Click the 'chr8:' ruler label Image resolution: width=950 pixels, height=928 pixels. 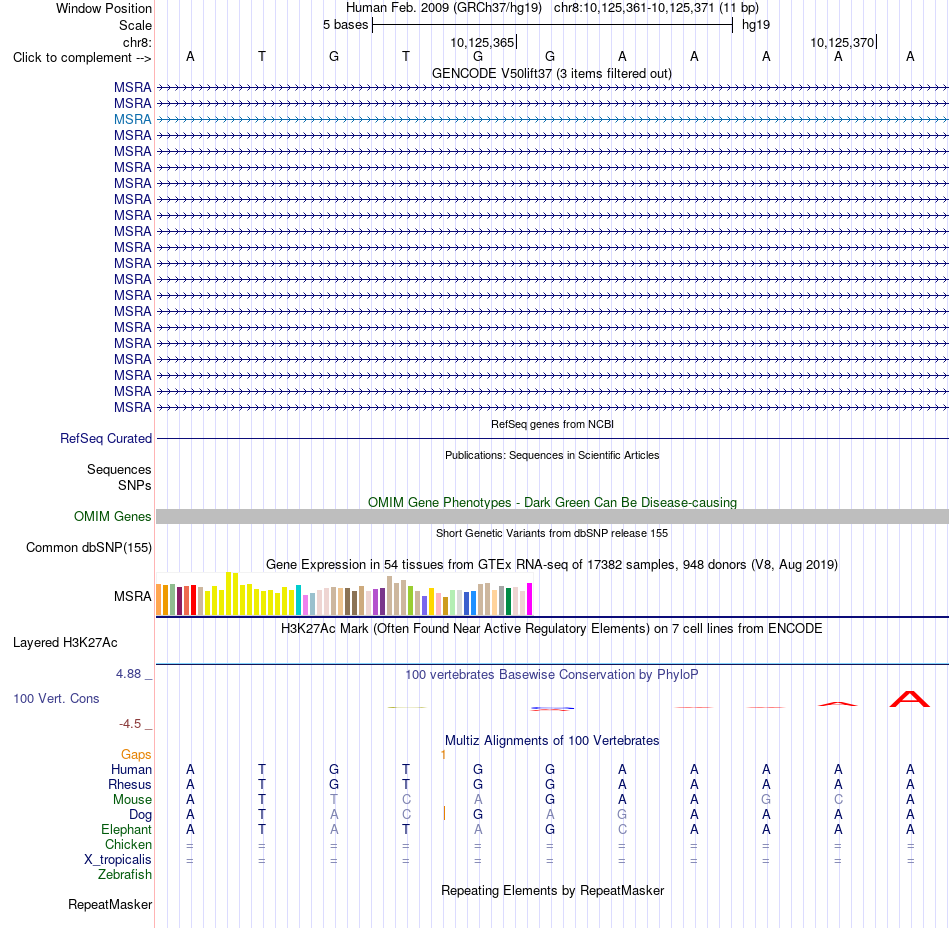(x=137, y=42)
